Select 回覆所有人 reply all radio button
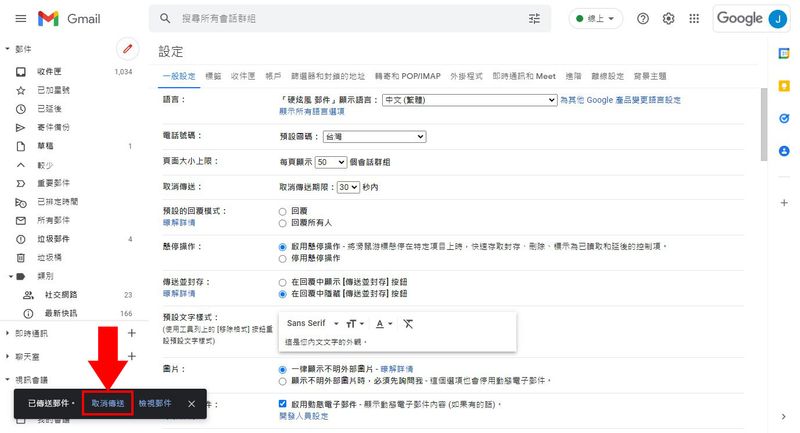The image size is (800, 433). tap(282, 223)
